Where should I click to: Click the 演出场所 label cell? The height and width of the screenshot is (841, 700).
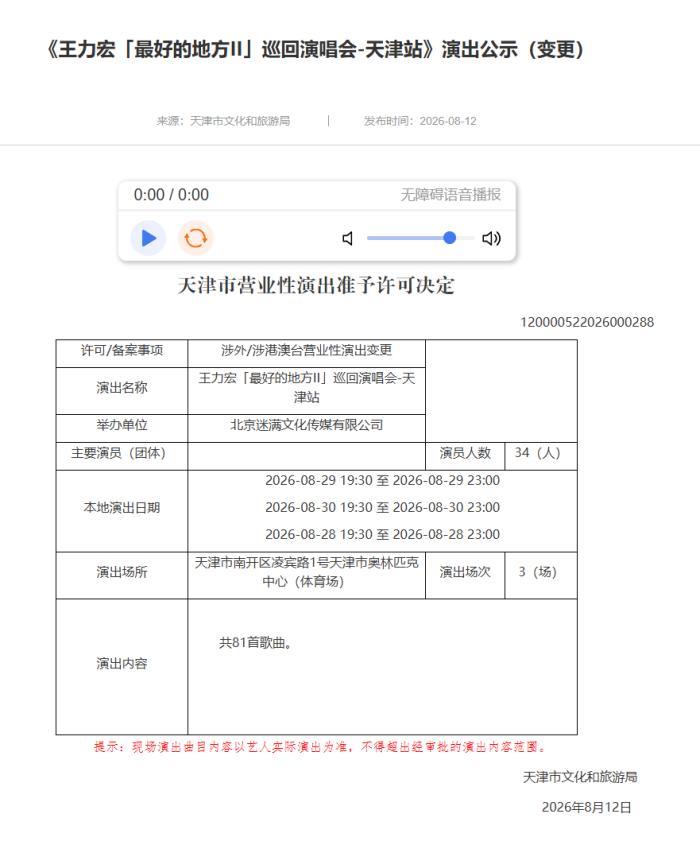pos(122,576)
